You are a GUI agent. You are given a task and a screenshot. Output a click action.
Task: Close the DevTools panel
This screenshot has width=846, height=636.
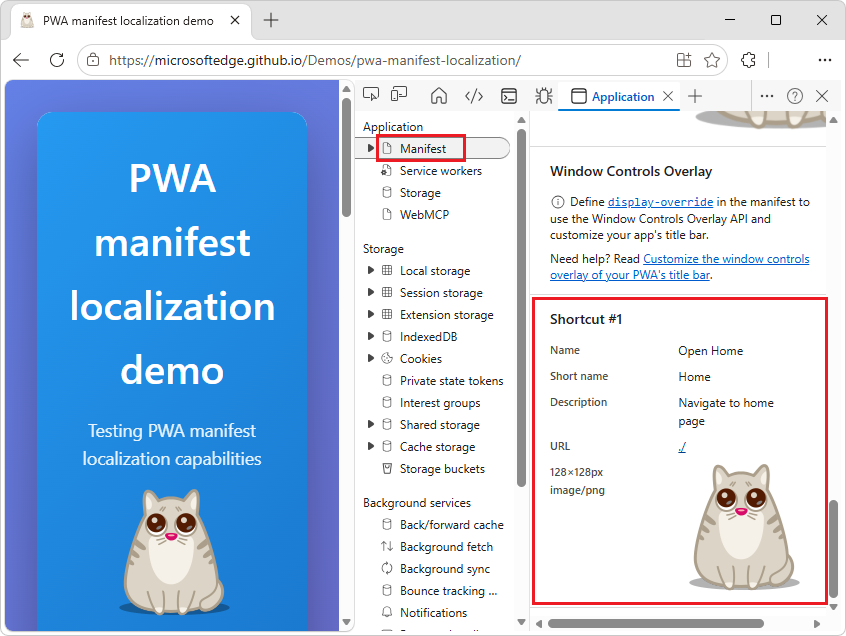[822, 96]
